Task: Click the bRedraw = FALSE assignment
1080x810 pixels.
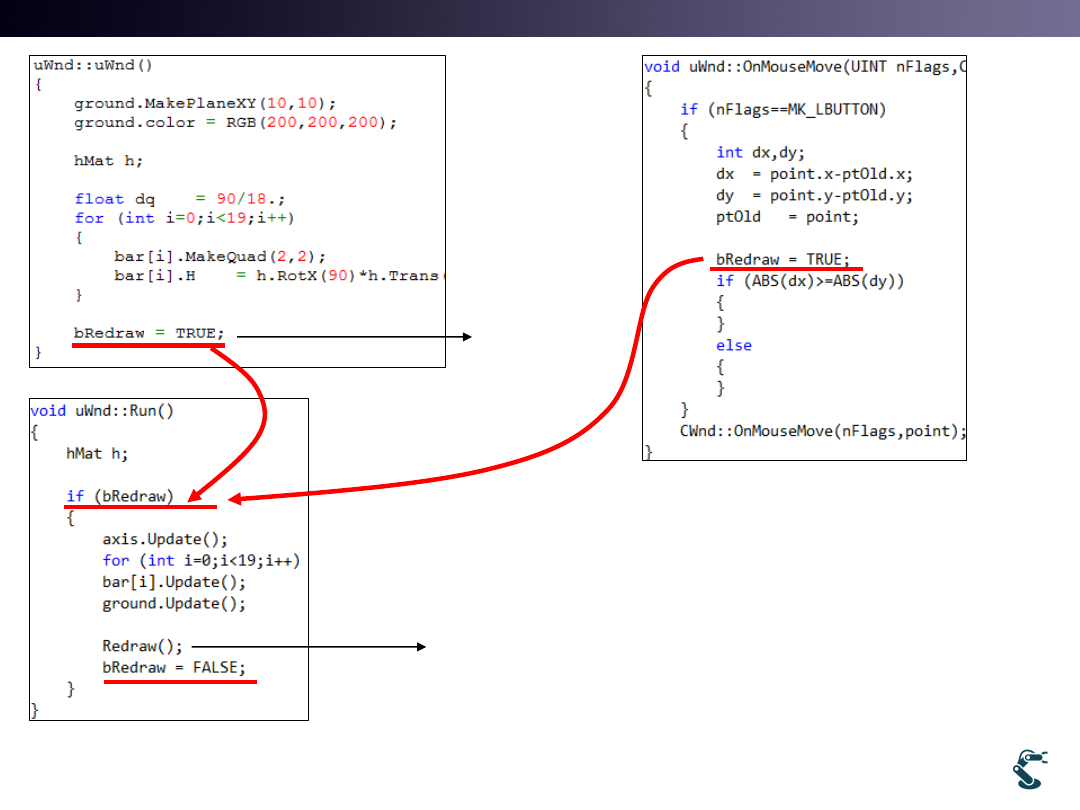Action: tap(174, 667)
